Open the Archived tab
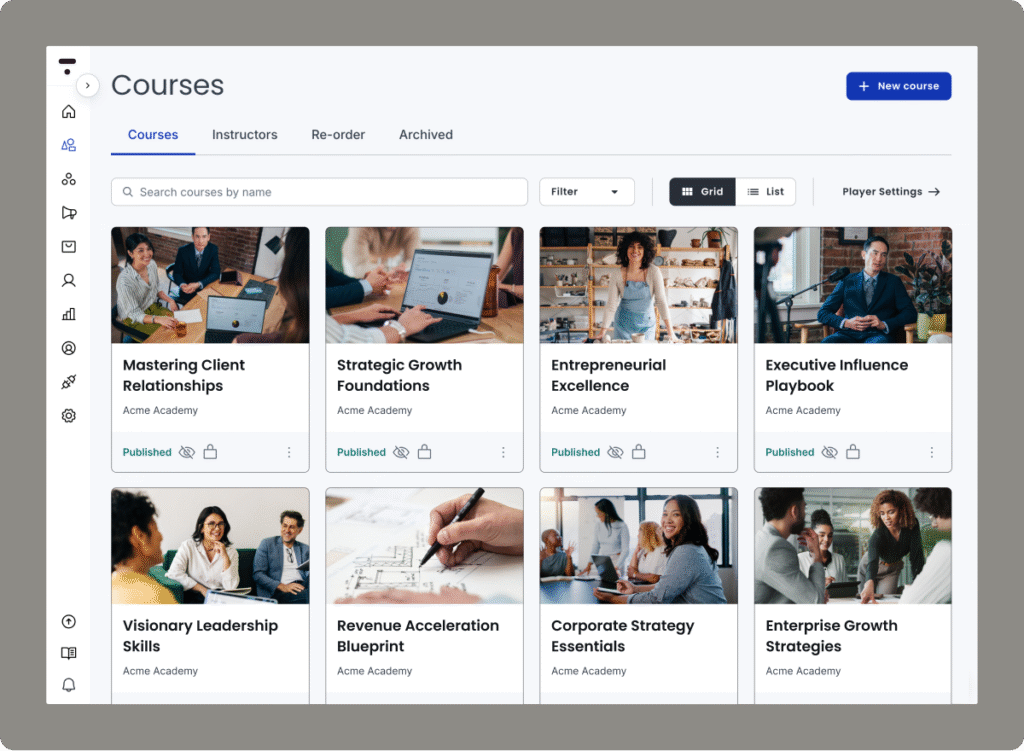1024x751 pixels. coord(425,134)
